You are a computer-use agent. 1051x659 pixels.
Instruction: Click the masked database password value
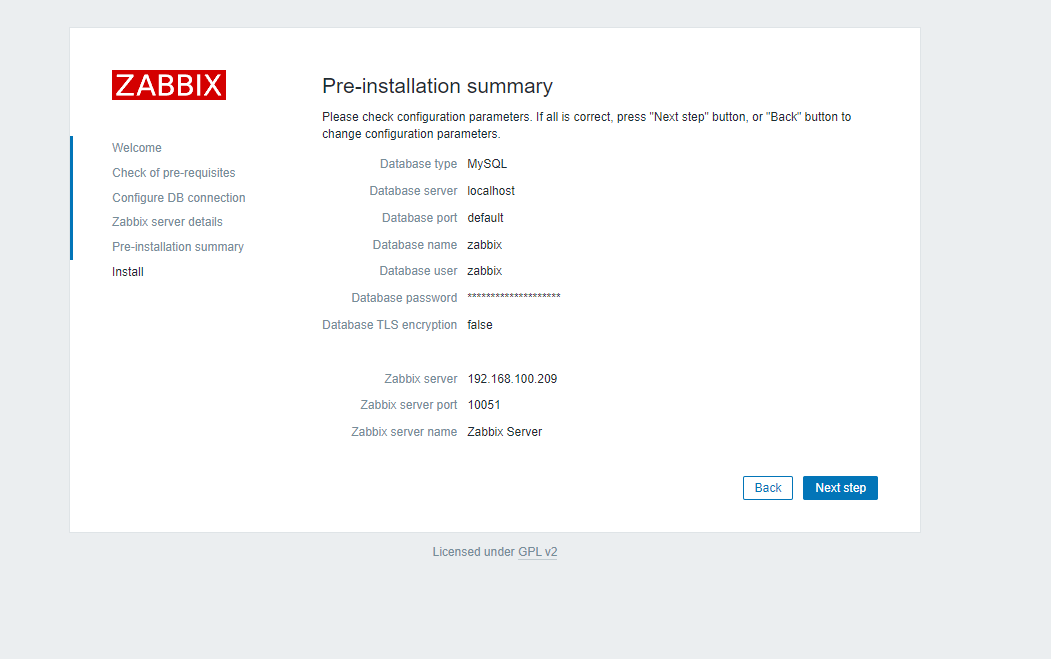513,298
